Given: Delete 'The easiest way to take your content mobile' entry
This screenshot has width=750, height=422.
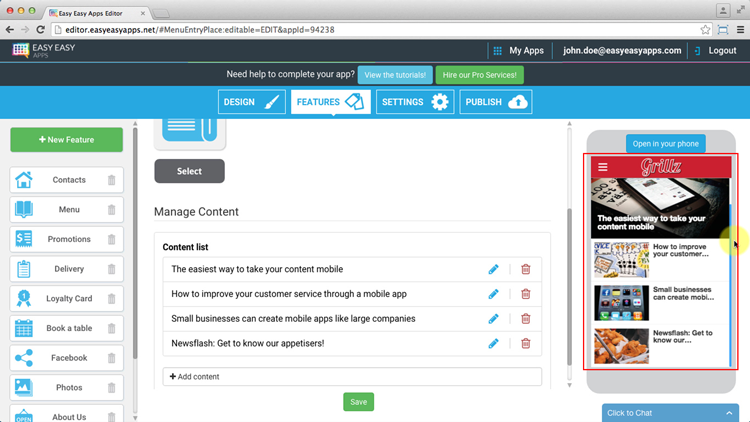Looking at the screenshot, I should [x=526, y=269].
